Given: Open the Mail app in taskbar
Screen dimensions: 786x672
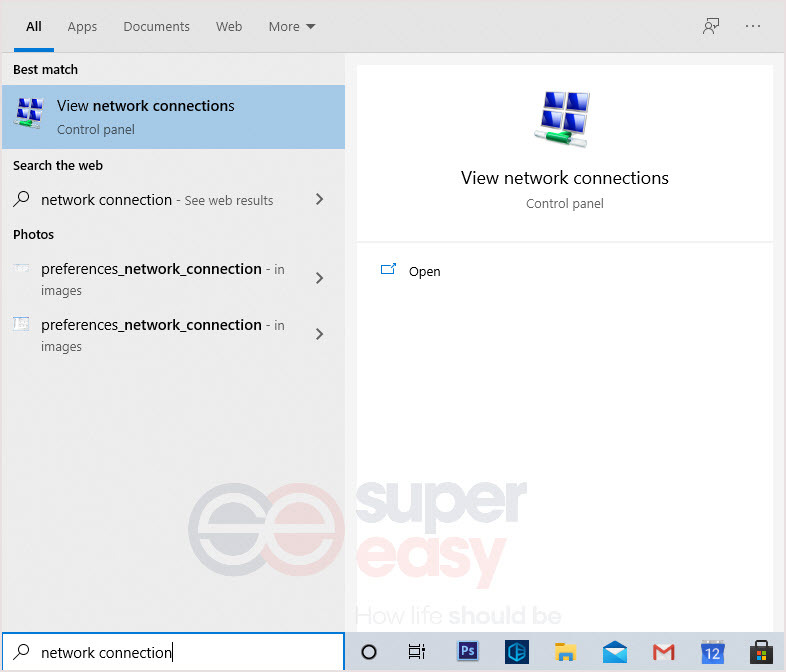Looking at the screenshot, I should click(615, 652).
